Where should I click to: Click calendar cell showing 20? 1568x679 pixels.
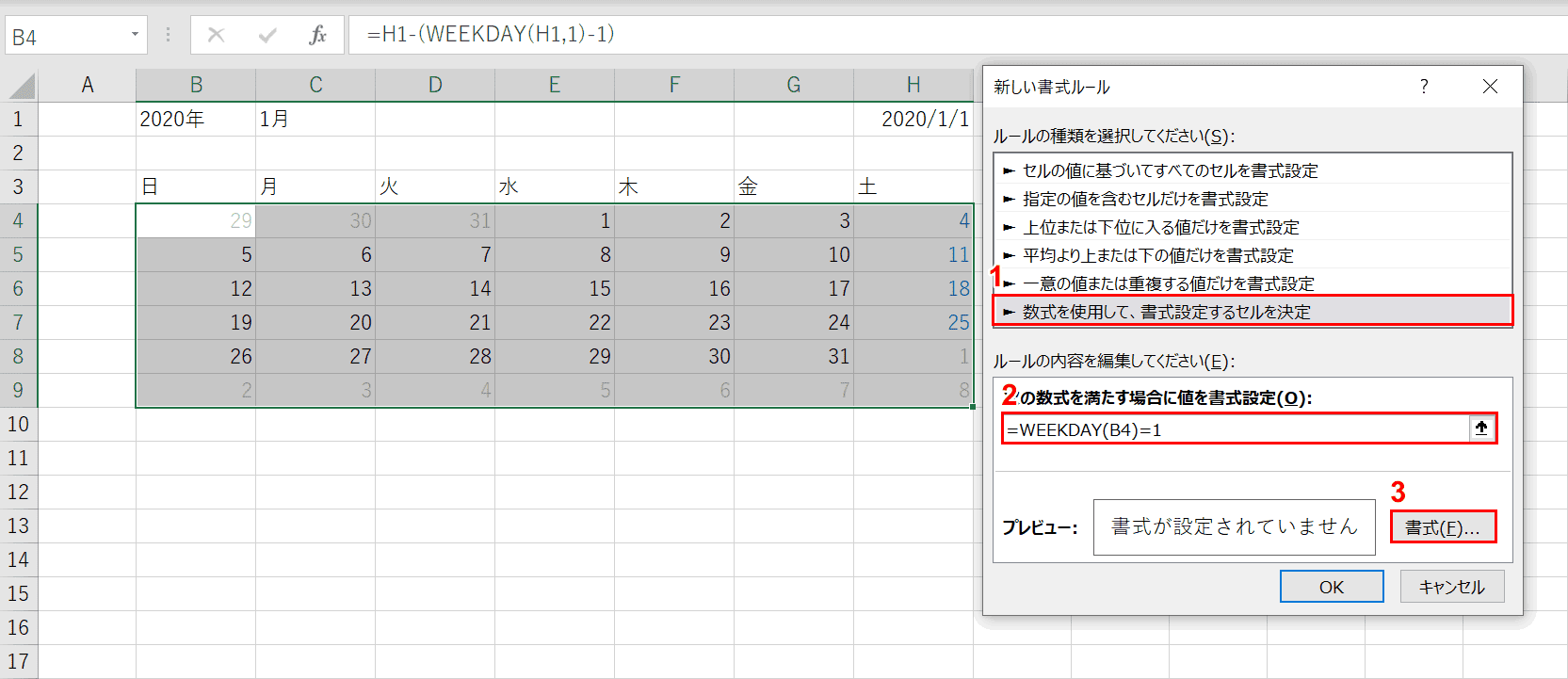coord(315,322)
